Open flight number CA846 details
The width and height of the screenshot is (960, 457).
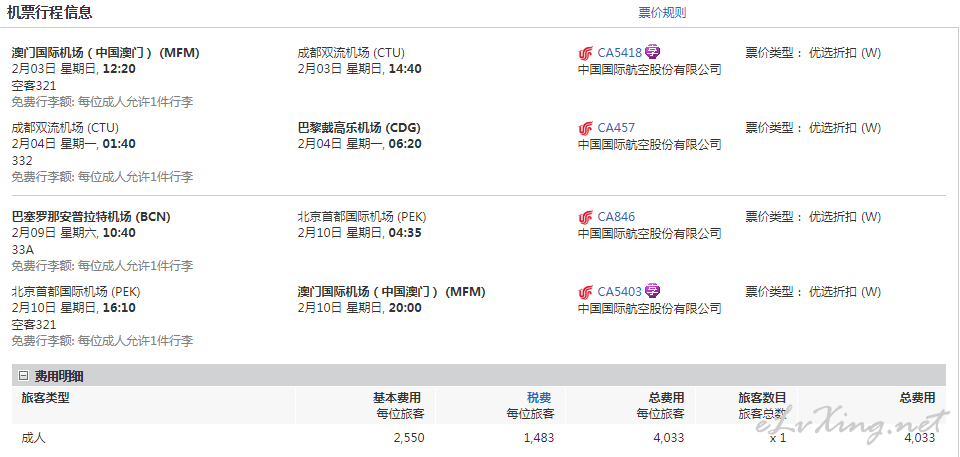coord(616,217)
